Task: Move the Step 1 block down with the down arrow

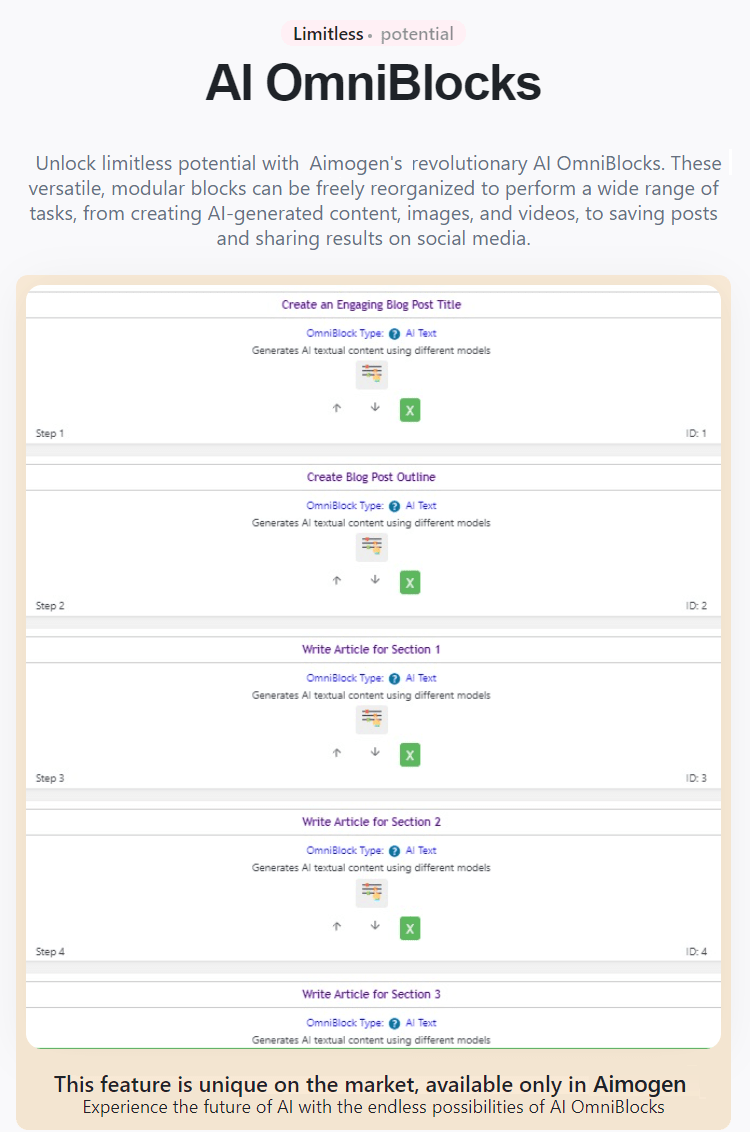Action: (x=374, y=408)
